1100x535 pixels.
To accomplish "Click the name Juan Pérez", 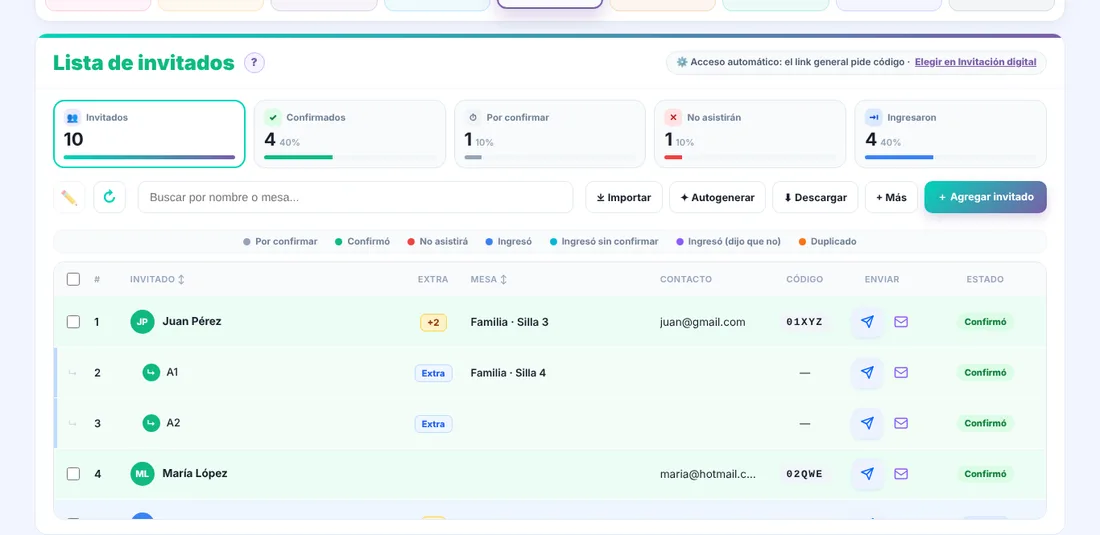I will 192,321.
